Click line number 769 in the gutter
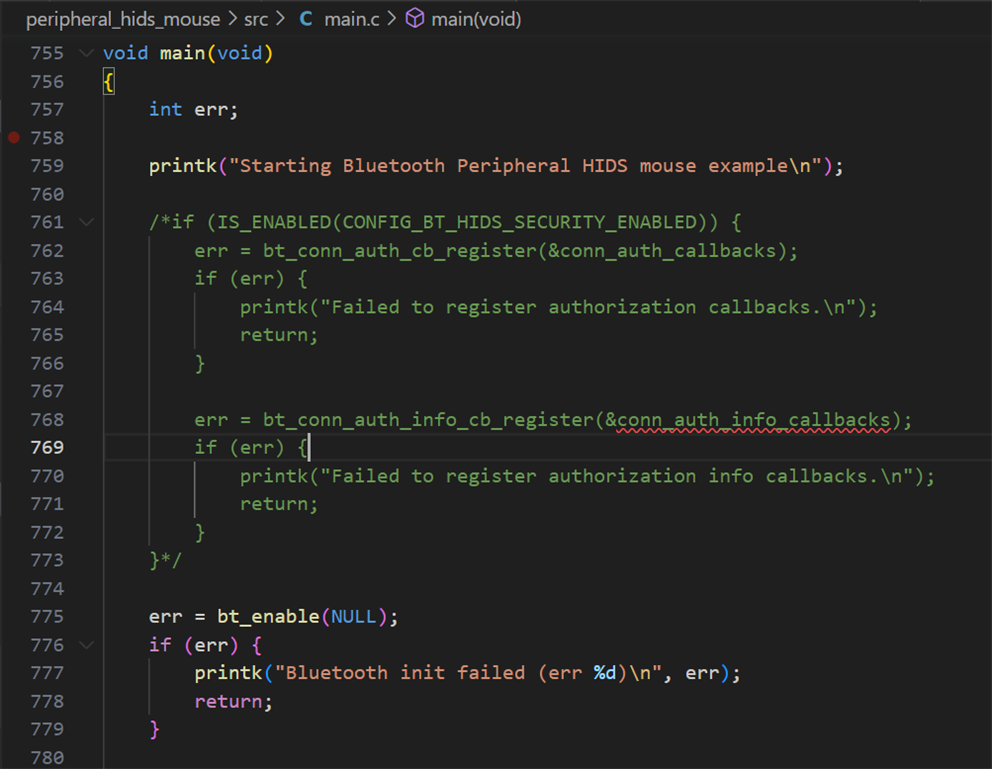 coord(47,448)
